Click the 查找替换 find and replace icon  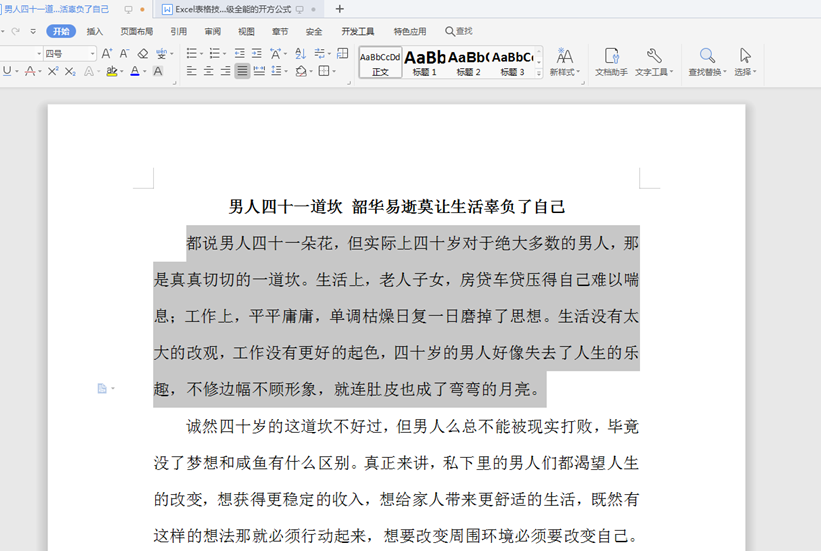pos(707,62)
